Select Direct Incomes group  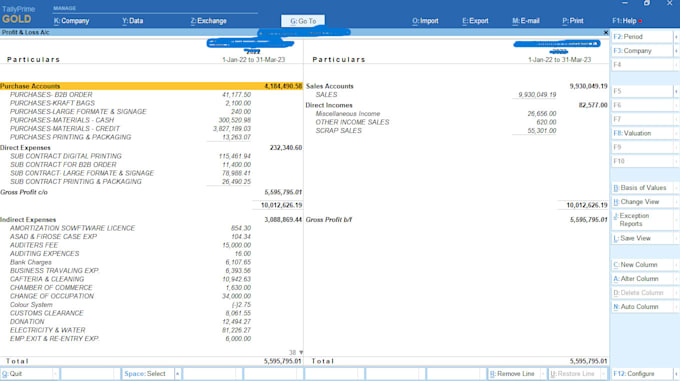329,105
